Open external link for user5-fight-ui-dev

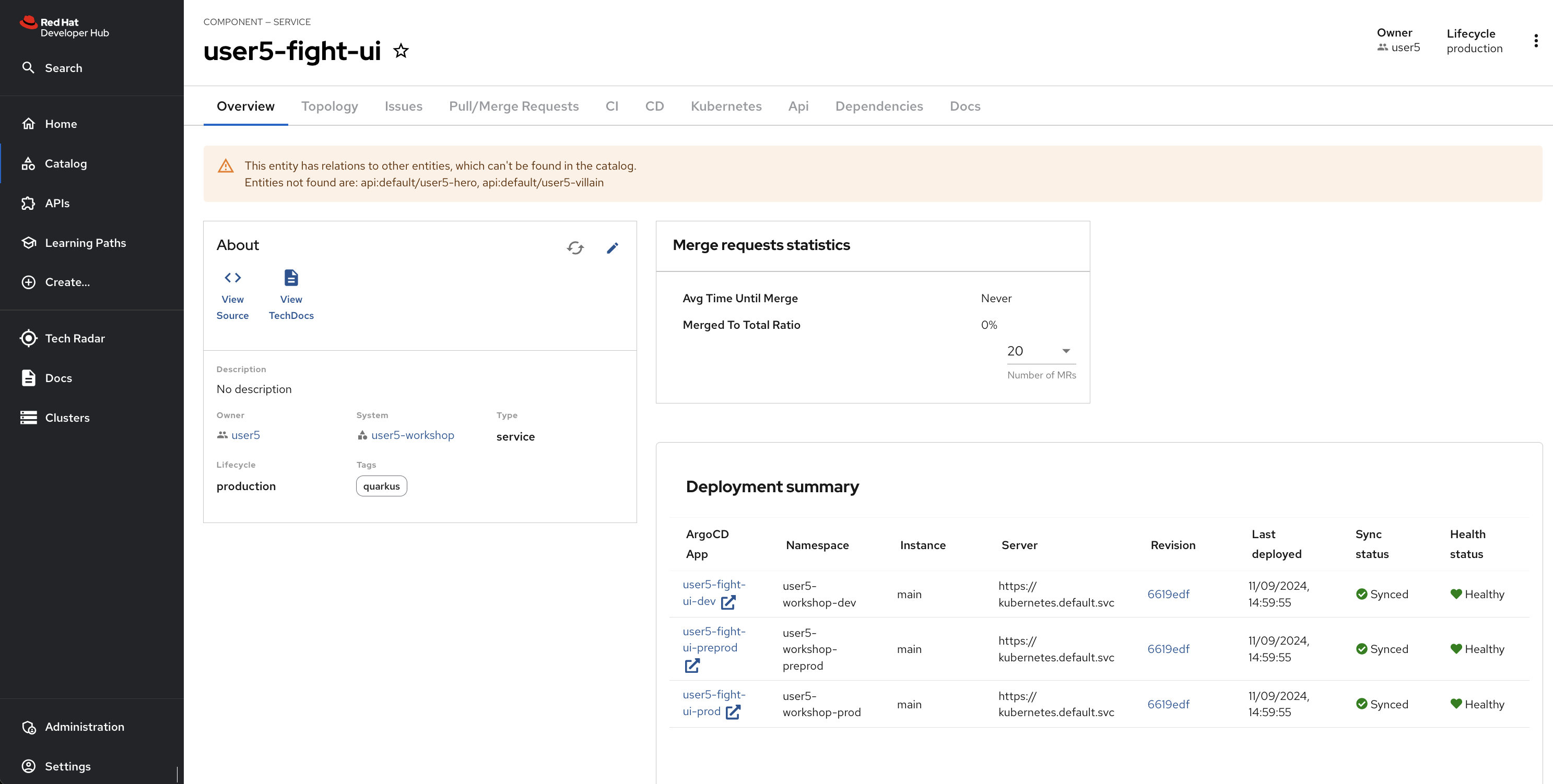click(x=728, y=602)
